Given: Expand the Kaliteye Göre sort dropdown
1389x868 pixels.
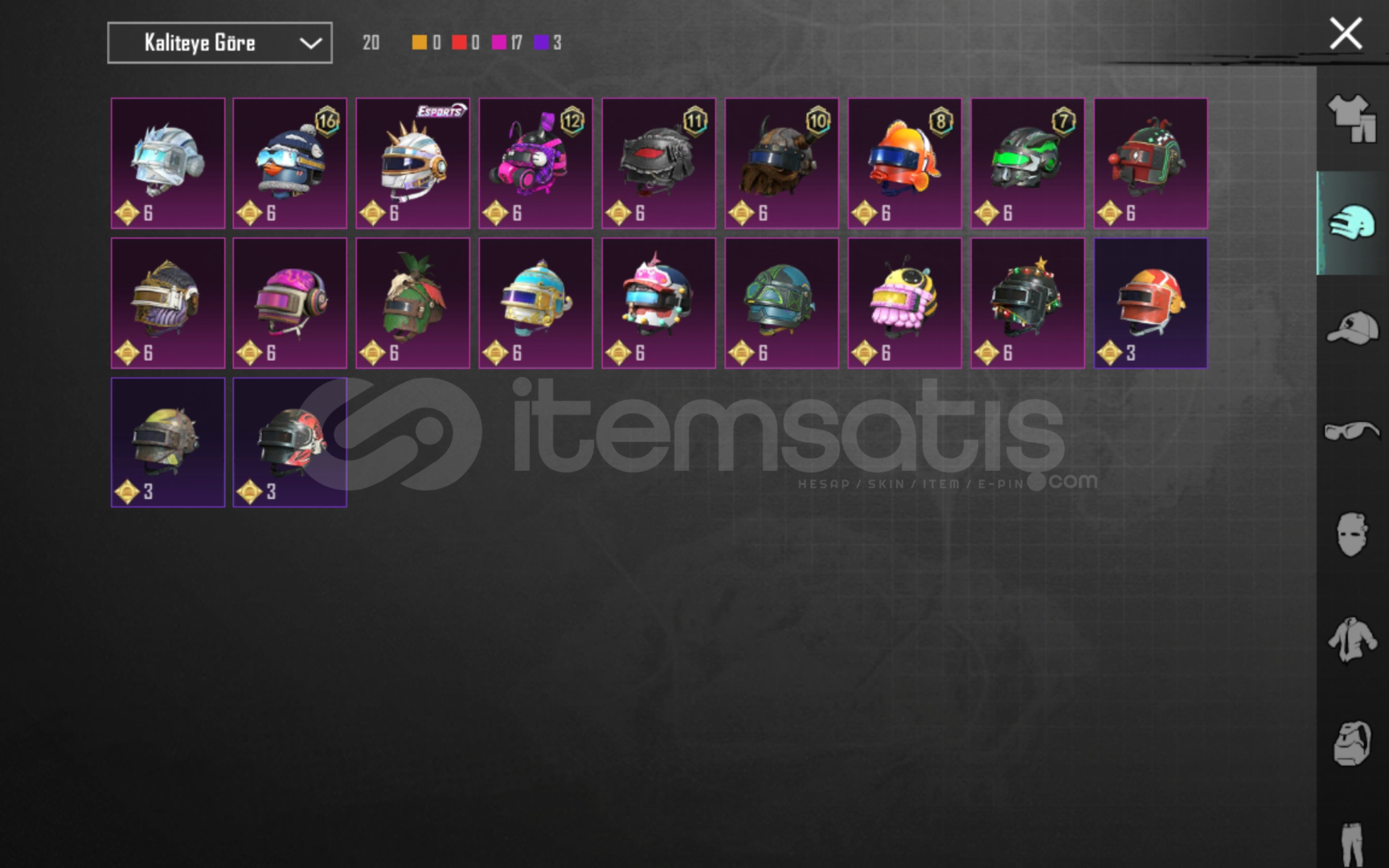Looking at the screenshot, I should coord(219,43).
